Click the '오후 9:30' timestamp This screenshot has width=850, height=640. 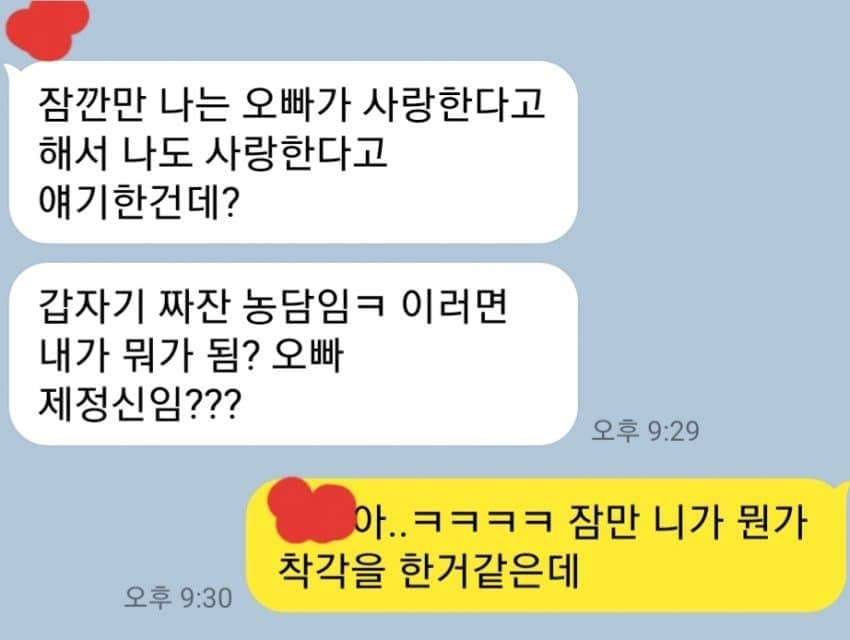pos(178,598)
